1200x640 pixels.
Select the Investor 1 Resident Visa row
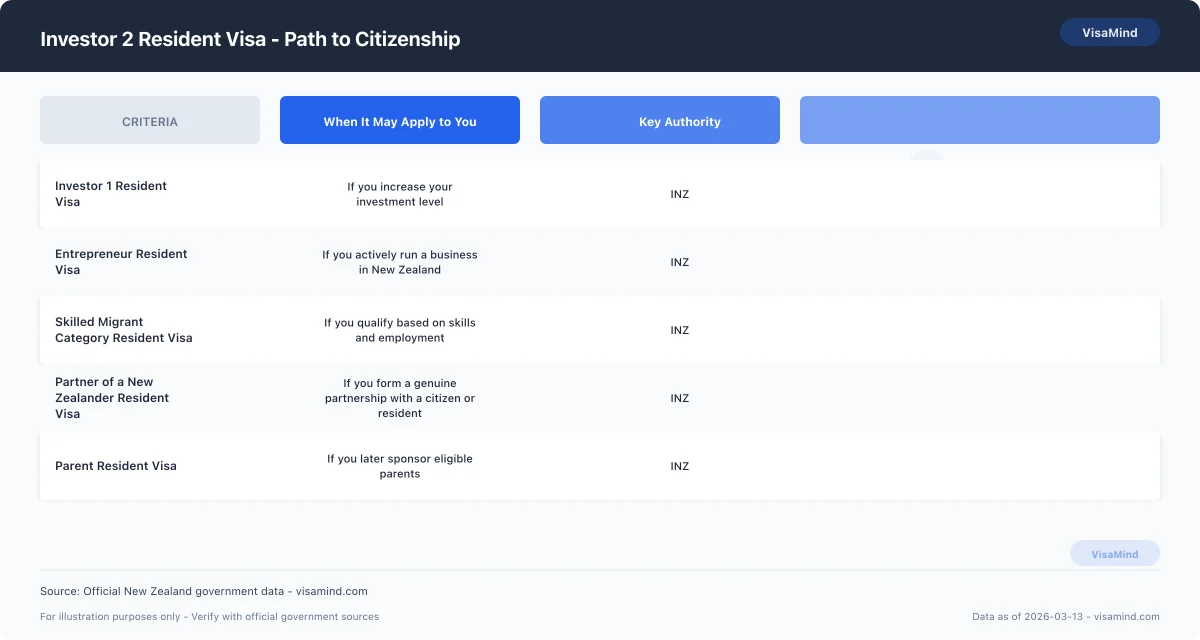111,194
